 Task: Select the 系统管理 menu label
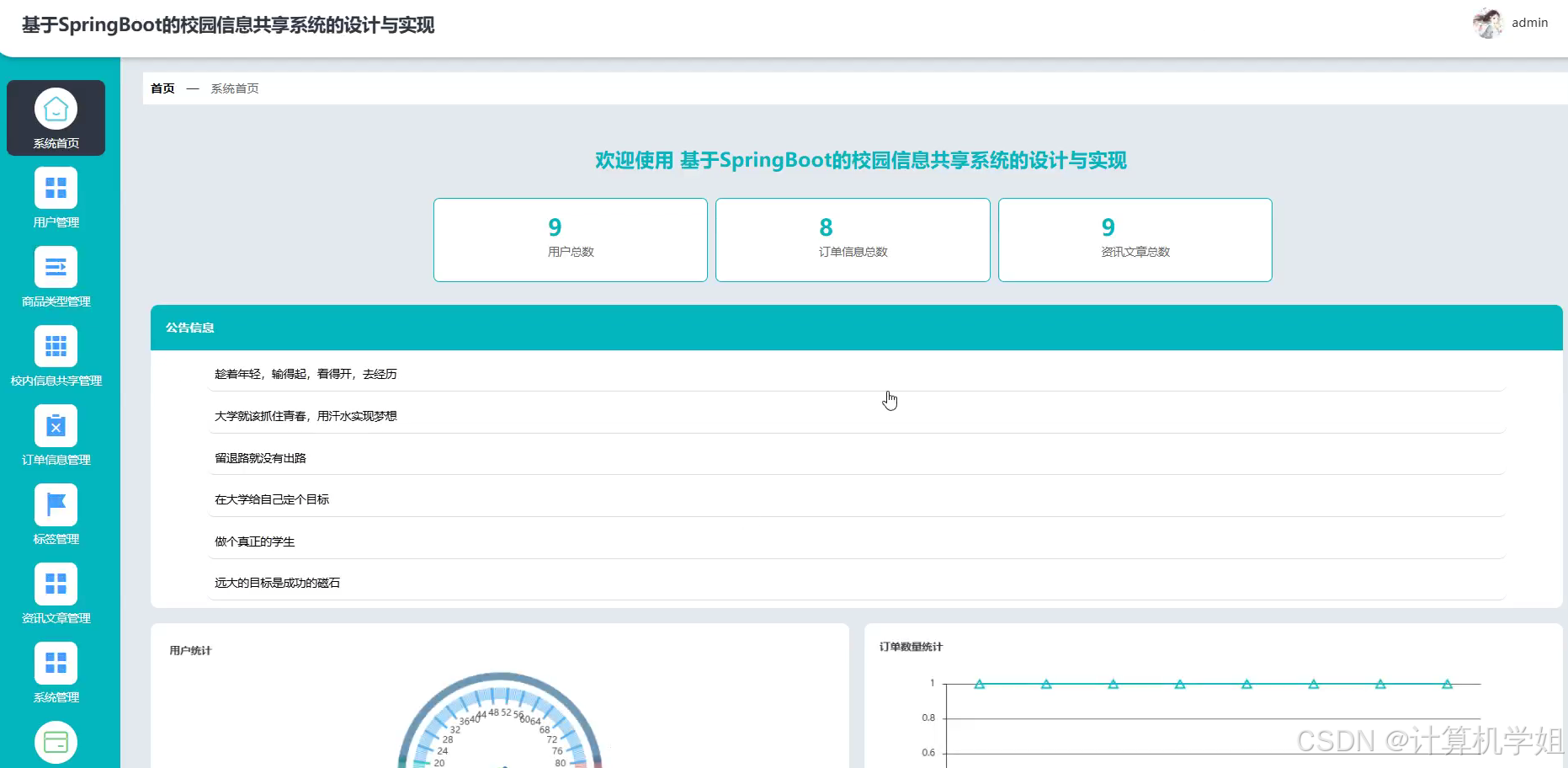(56, 697)
